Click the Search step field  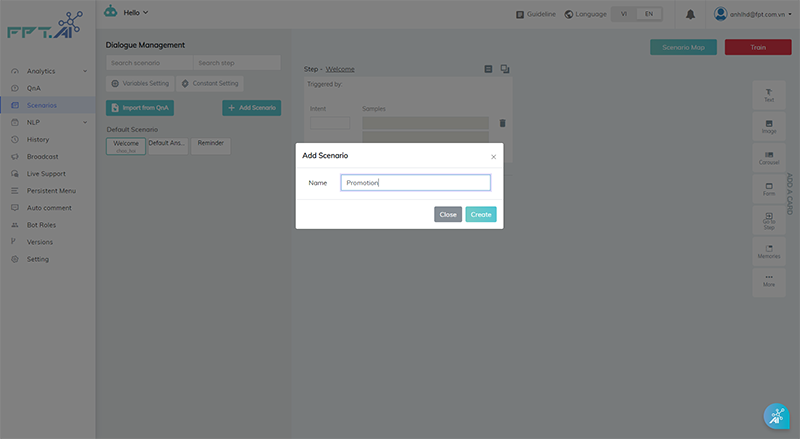click(237, 63)
